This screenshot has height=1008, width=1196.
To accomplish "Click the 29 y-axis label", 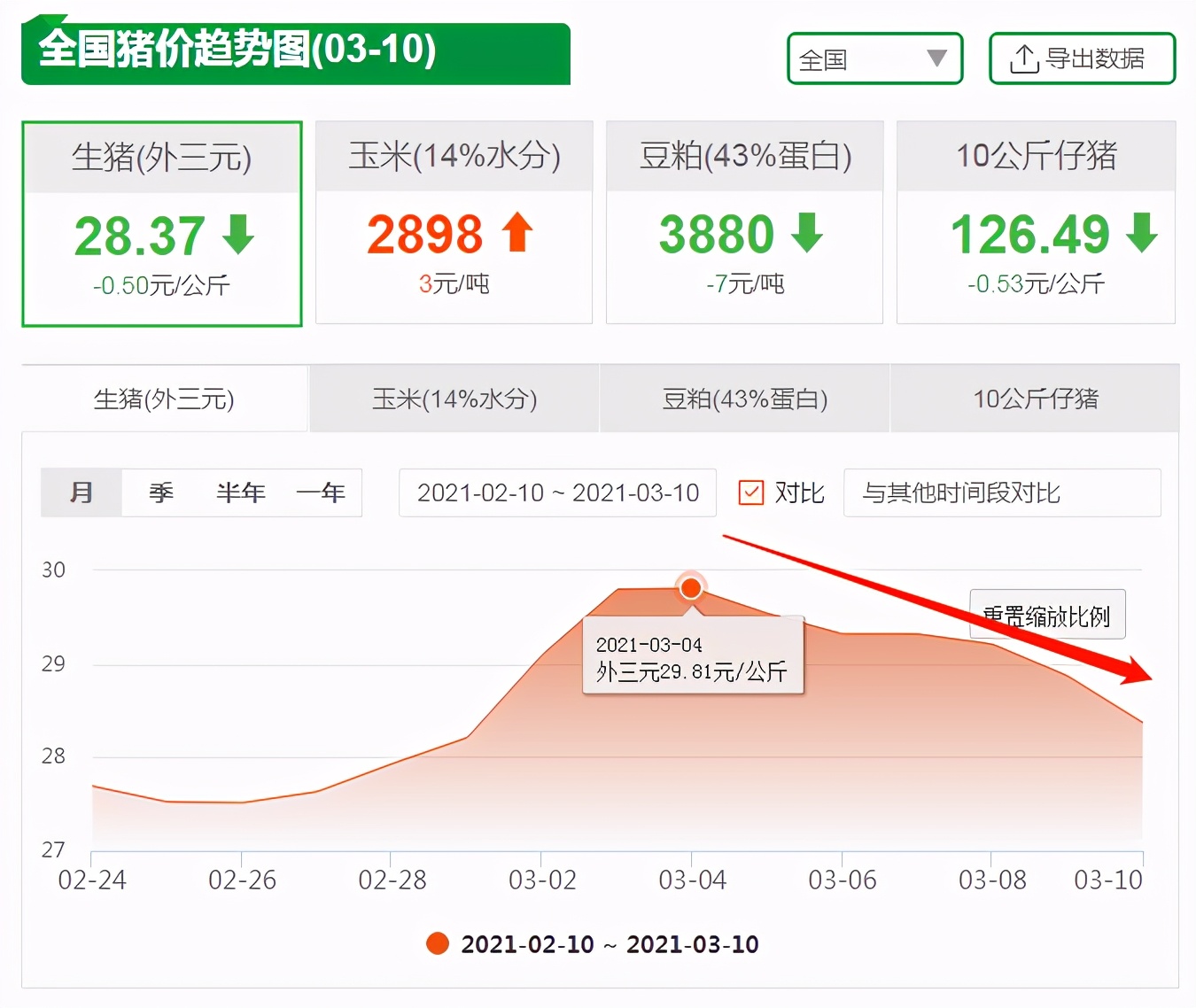I will point(53,663).
